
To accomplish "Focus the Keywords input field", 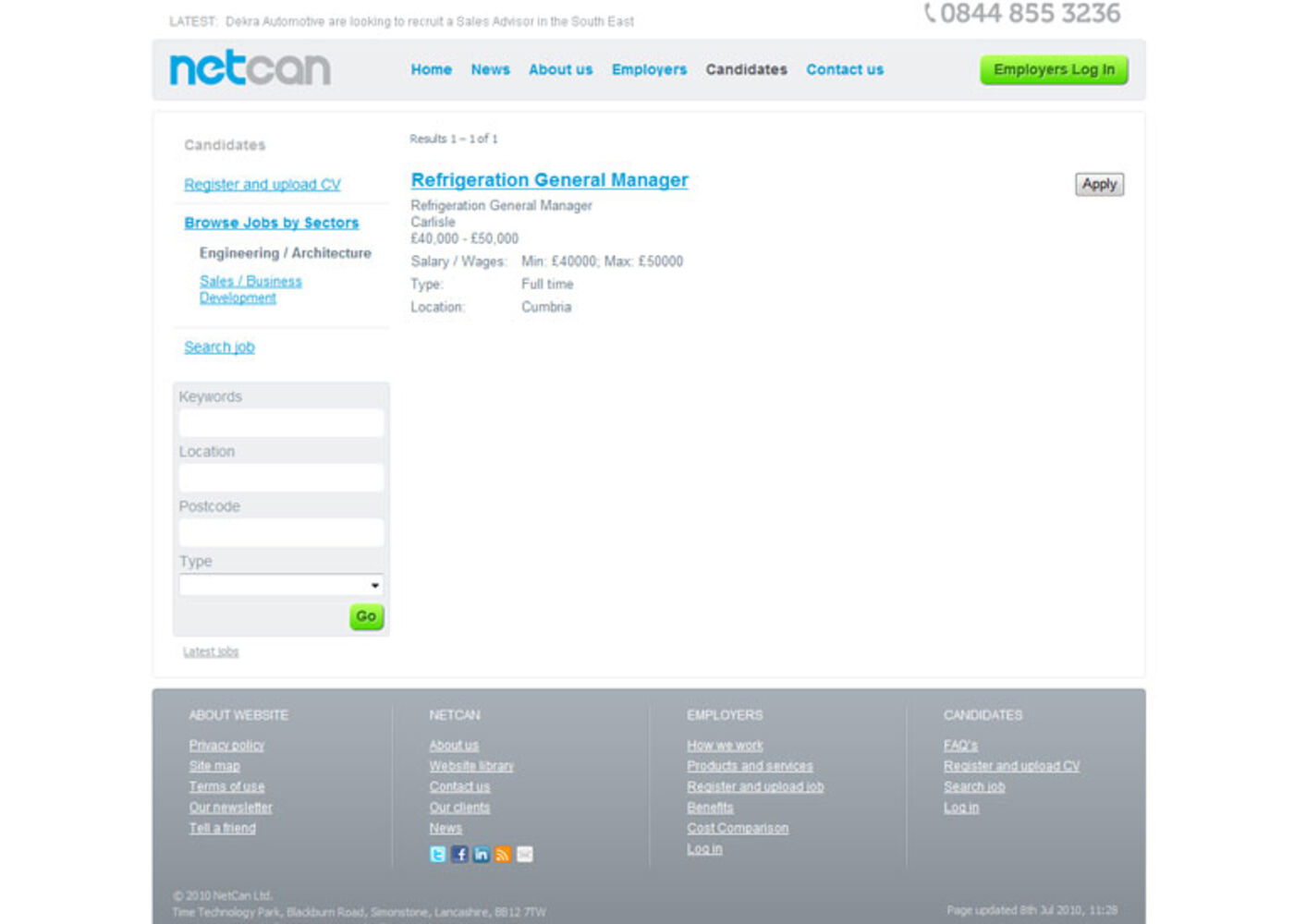I will pos(281,423).
